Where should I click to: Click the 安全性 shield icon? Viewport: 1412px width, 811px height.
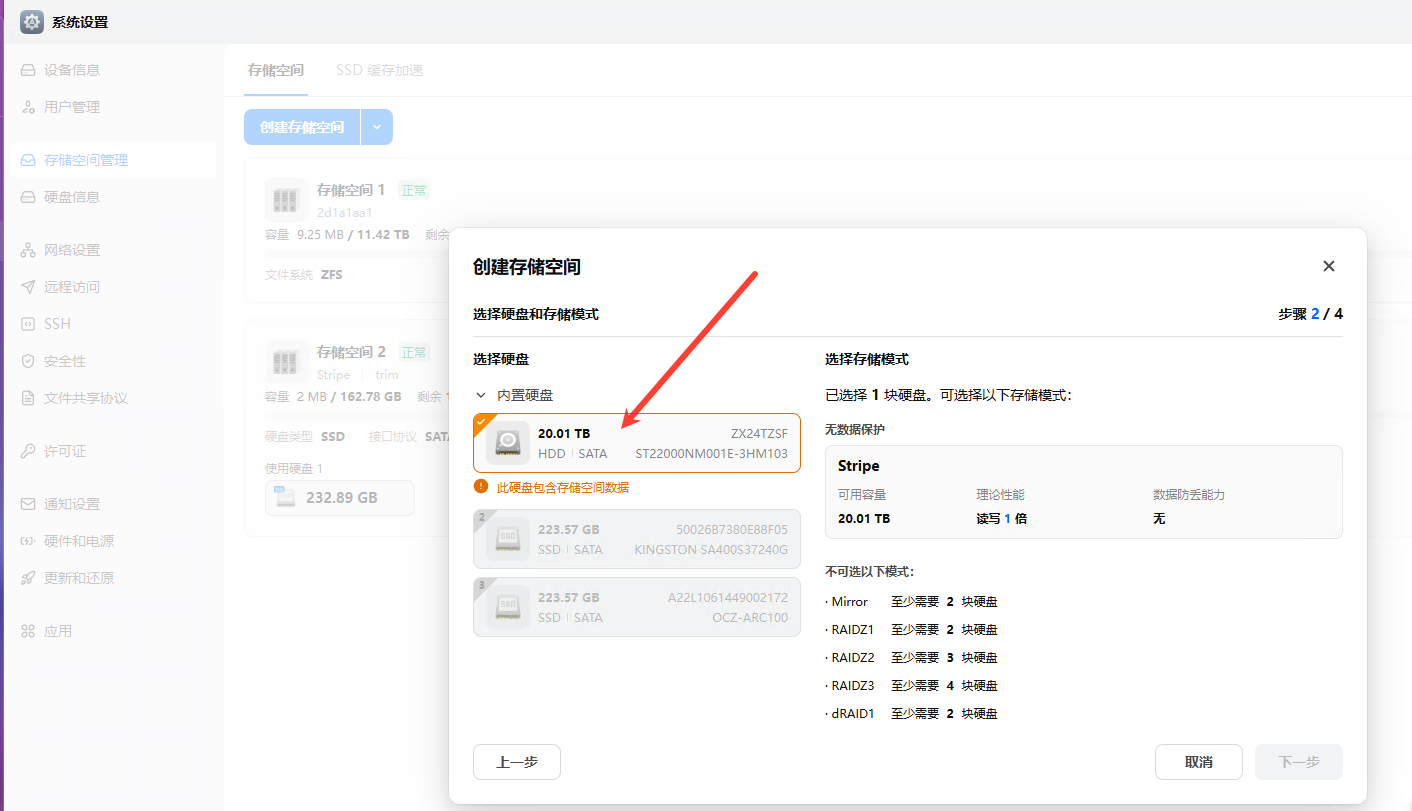click(x=28, y=361)
